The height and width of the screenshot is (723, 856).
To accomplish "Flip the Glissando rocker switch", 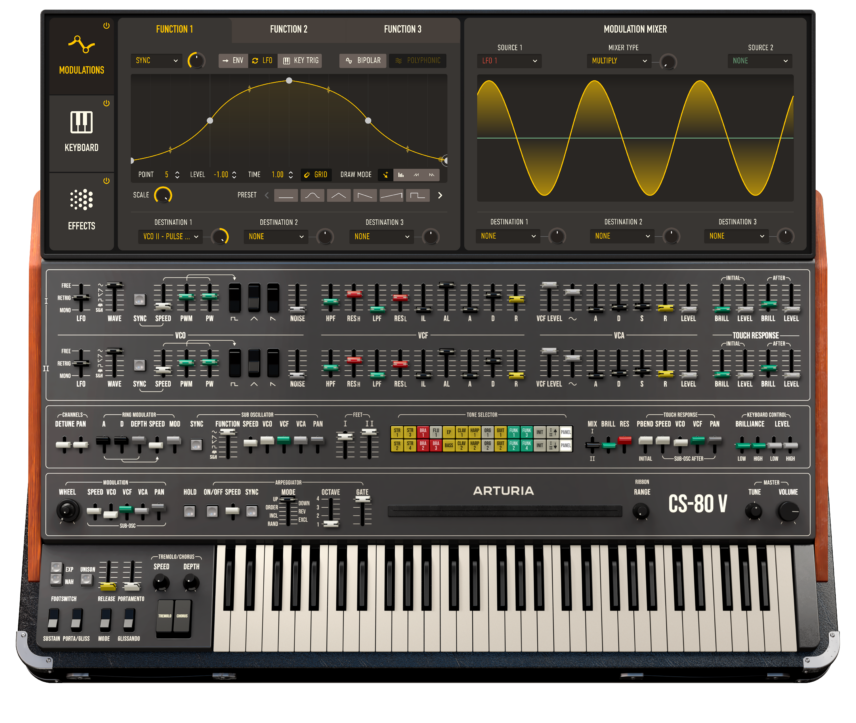I will click(x=129, y=620).
